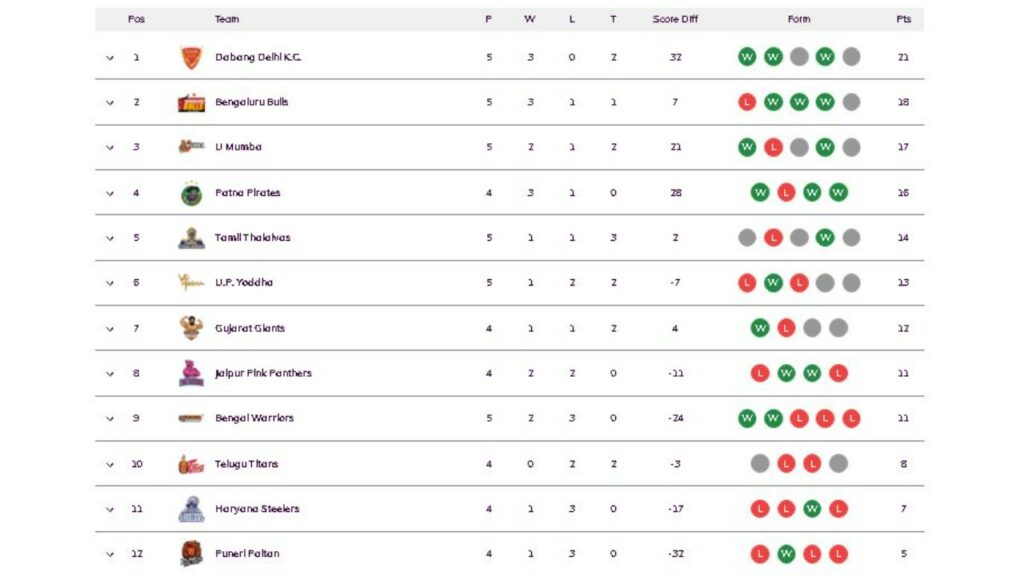Collapse the Haryana Steelers row chevron
Screen dimensions: 1024x576
(110, 508)
